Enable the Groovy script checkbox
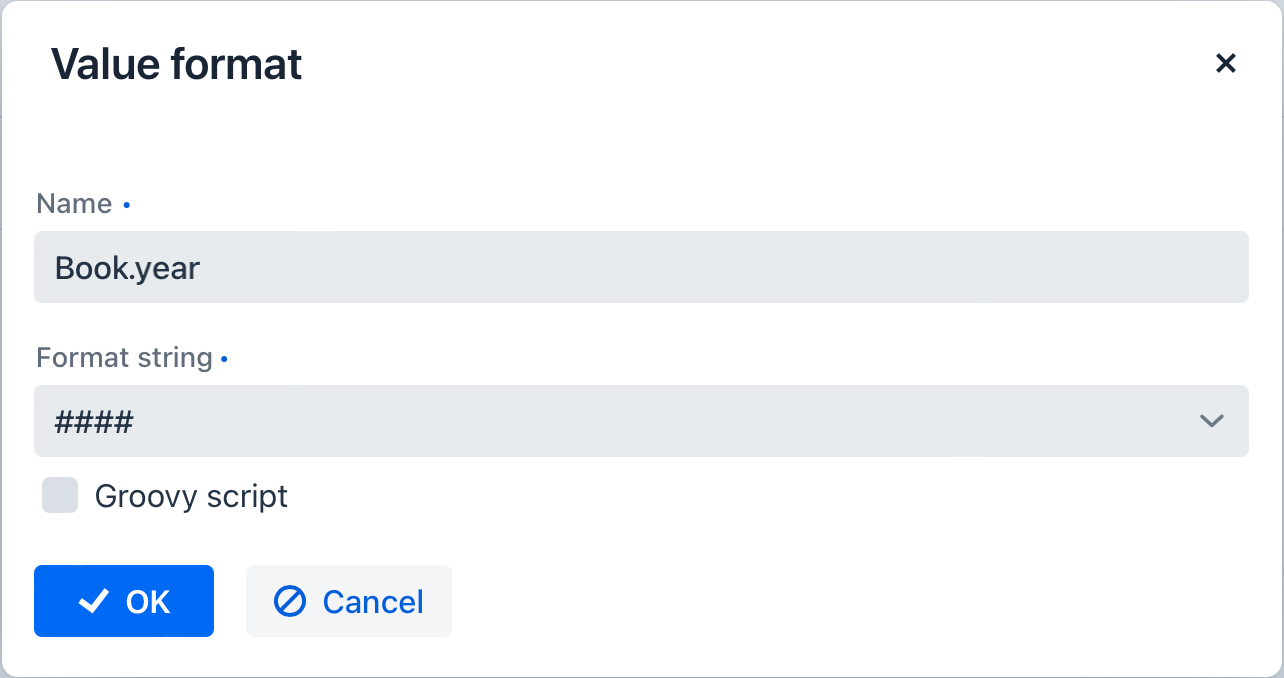This screenshot has width=1284, height=678. tap(60, 495)
